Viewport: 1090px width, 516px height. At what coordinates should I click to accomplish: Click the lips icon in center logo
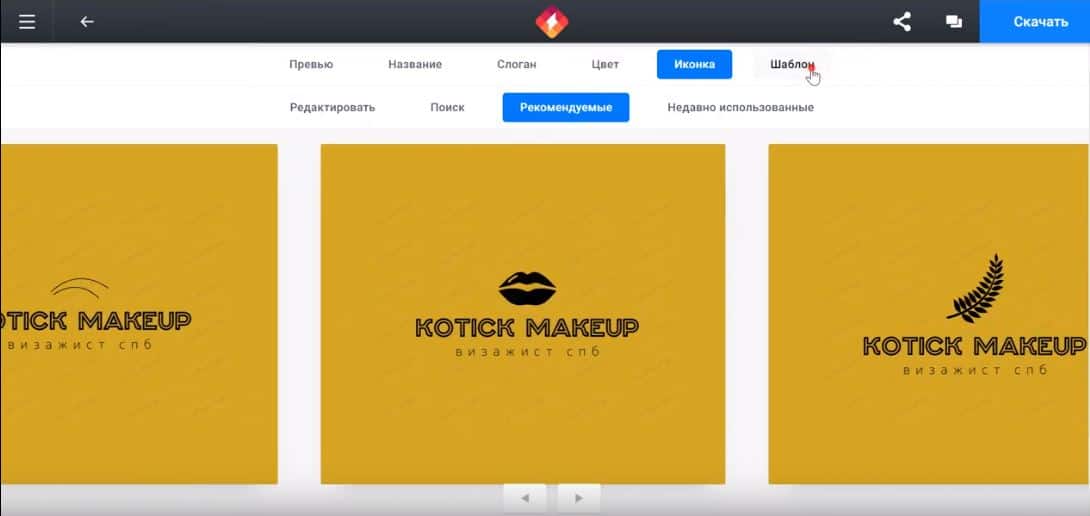click(527, 288)
